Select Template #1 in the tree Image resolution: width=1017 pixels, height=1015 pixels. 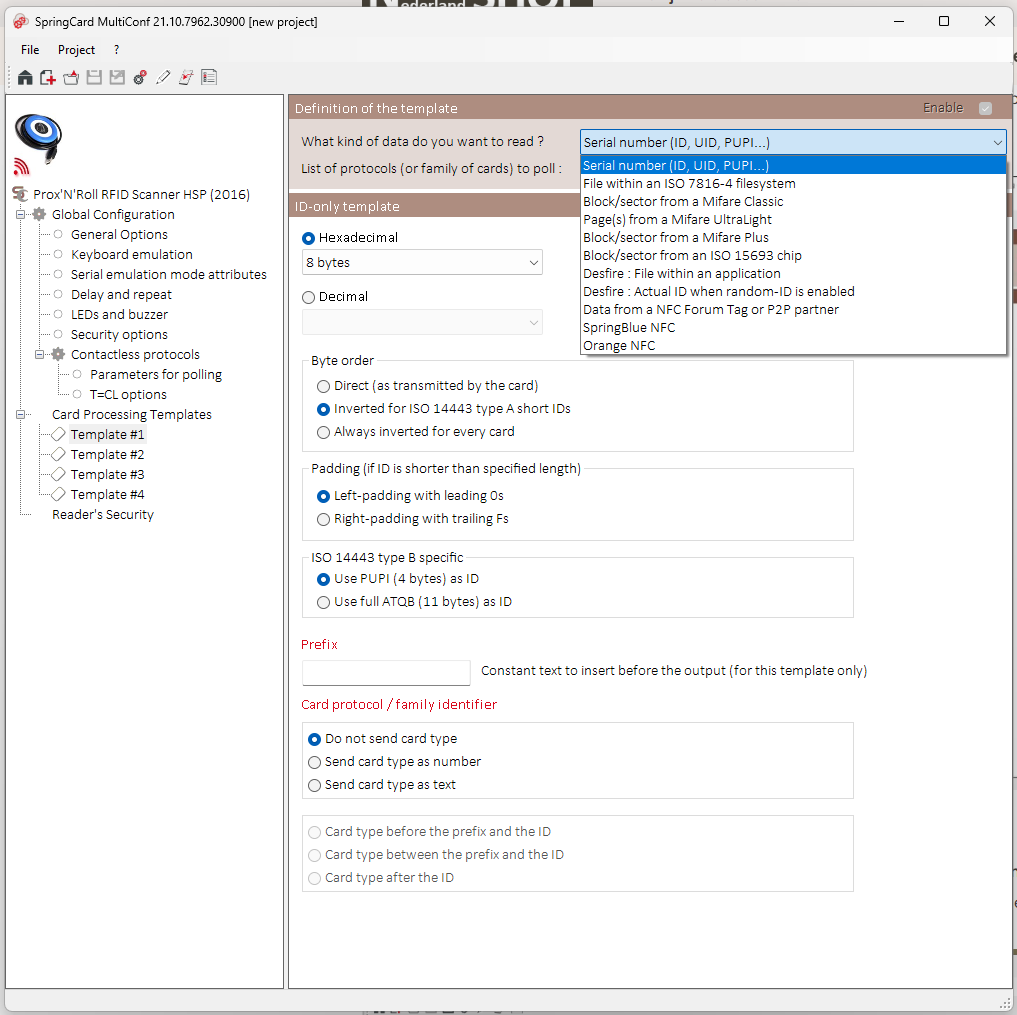(x=108, y=435)
